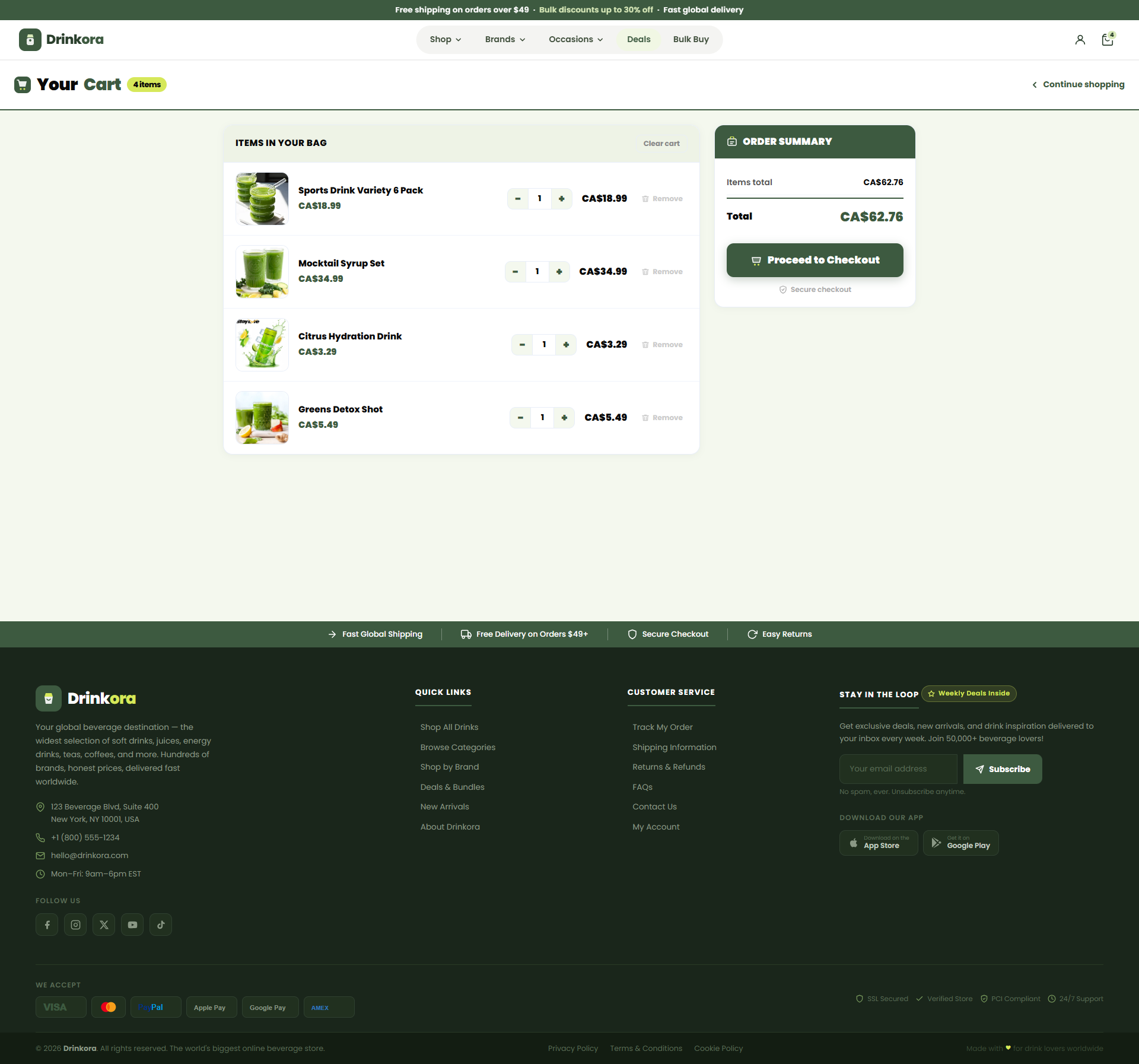Remove Greens Detox Shot from cart
Image resolution: width=1139 pixels, height=1064 pixels.
point(662,418)
